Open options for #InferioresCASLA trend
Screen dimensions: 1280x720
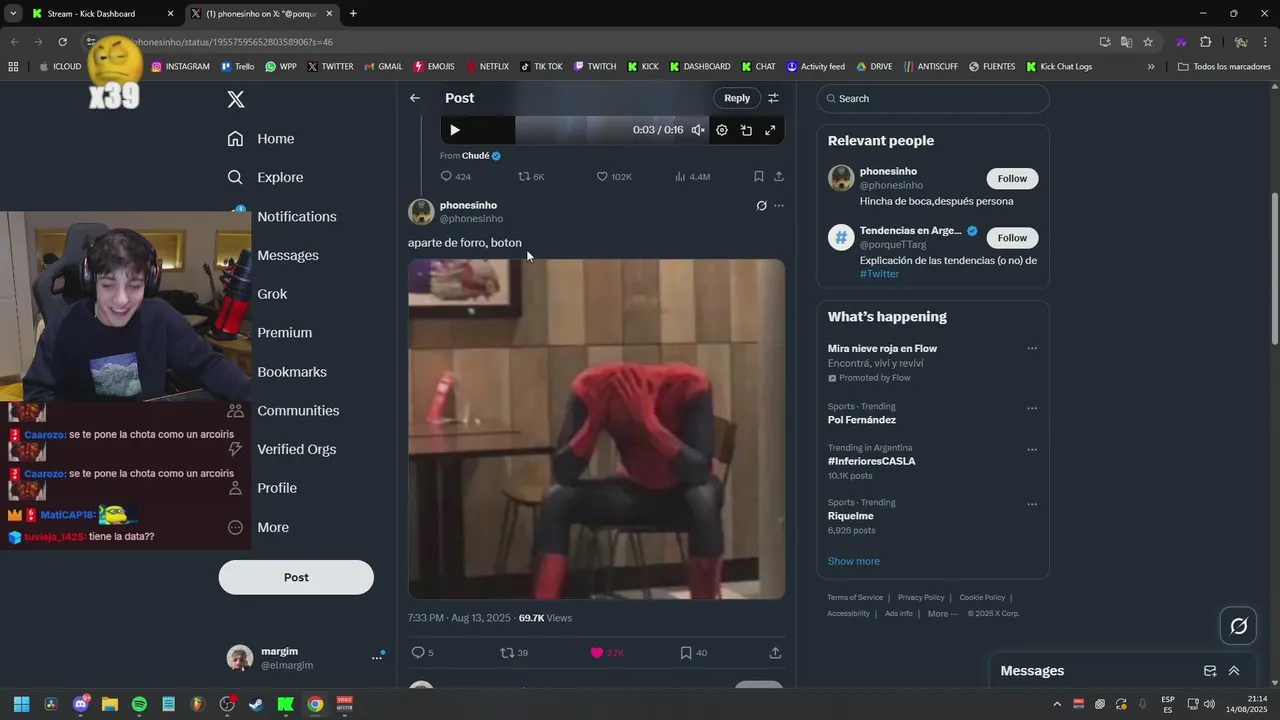point(1032,449)
